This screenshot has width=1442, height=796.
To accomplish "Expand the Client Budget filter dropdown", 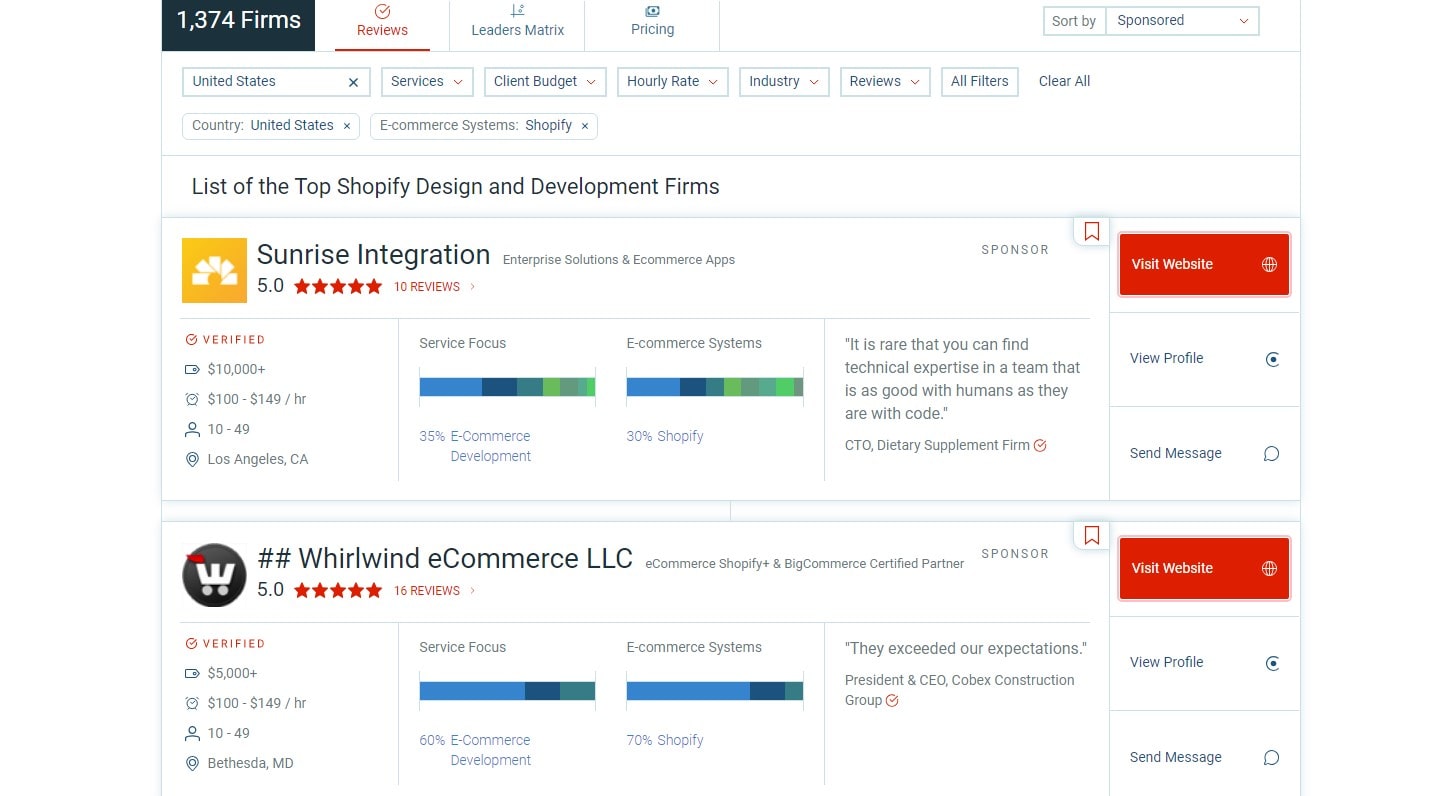I will point(545,82).
